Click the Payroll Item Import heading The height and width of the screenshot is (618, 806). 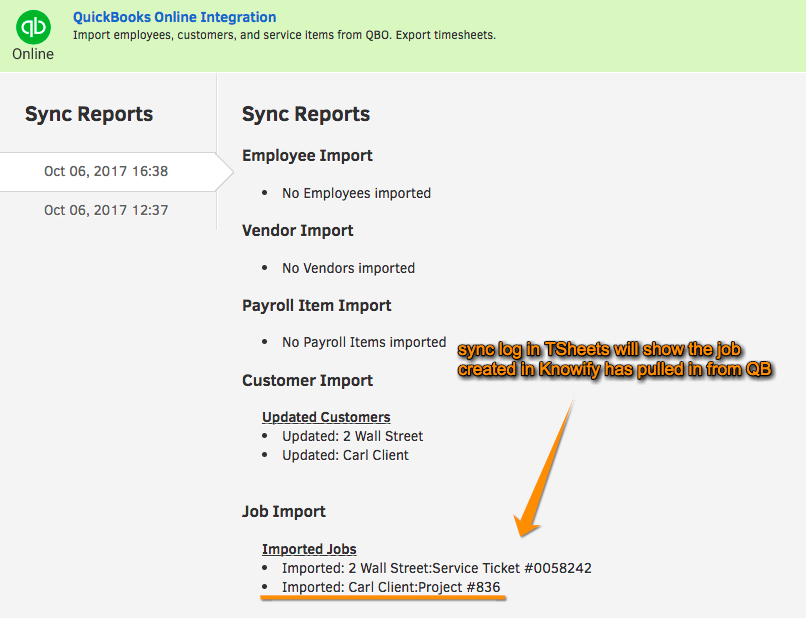317,305
